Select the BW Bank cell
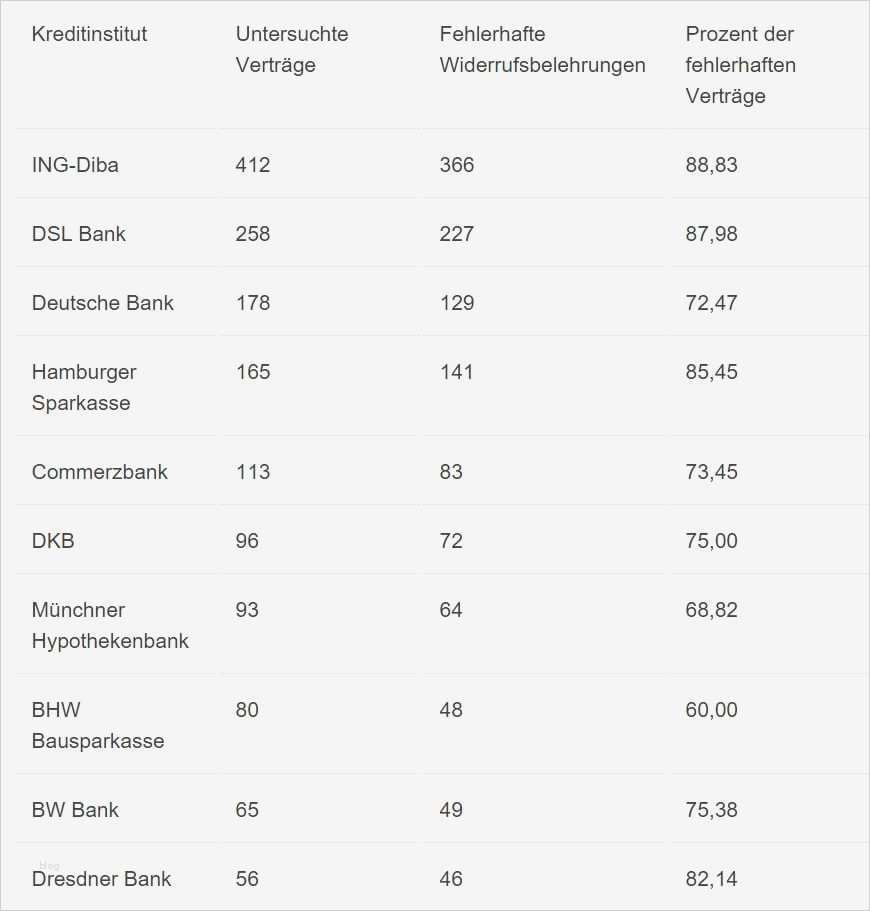Image resolution: width=870 pixels, height=911 pixels. coord(75,810)
